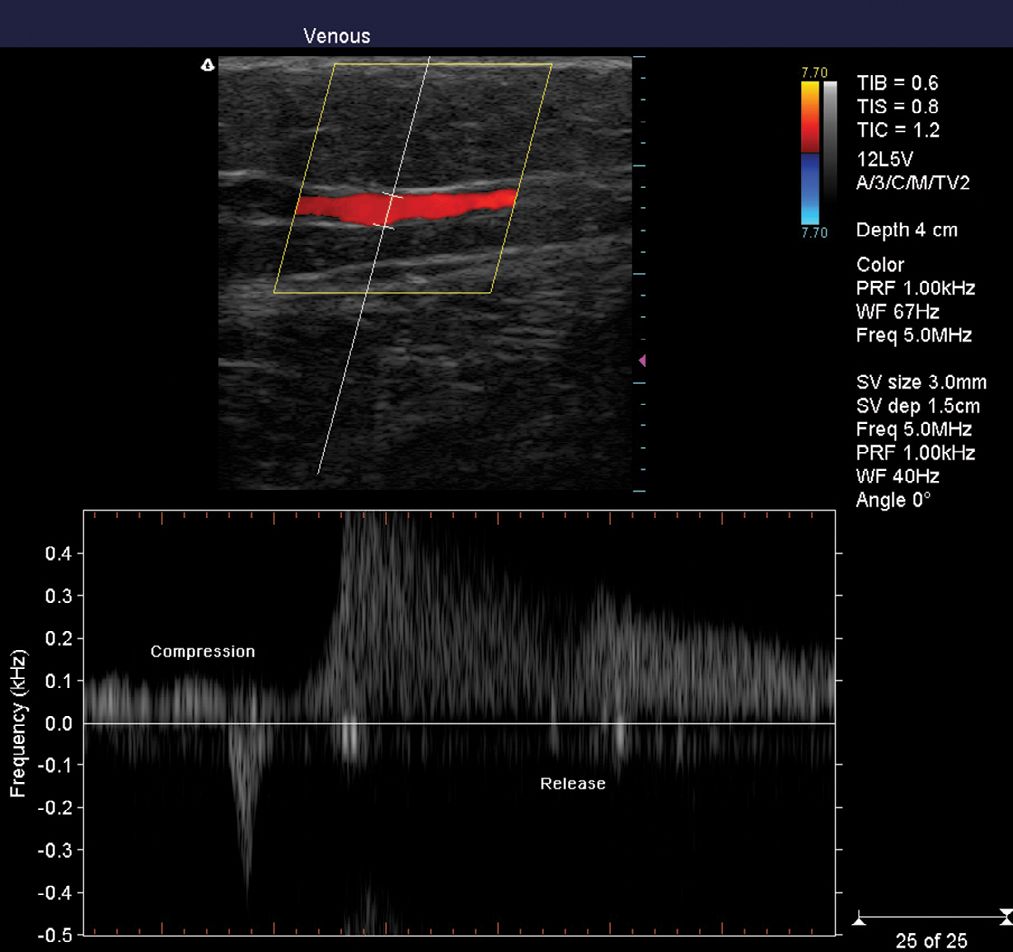
Task: Click the Depth 4 cm setting
Action: pos(907,230)
